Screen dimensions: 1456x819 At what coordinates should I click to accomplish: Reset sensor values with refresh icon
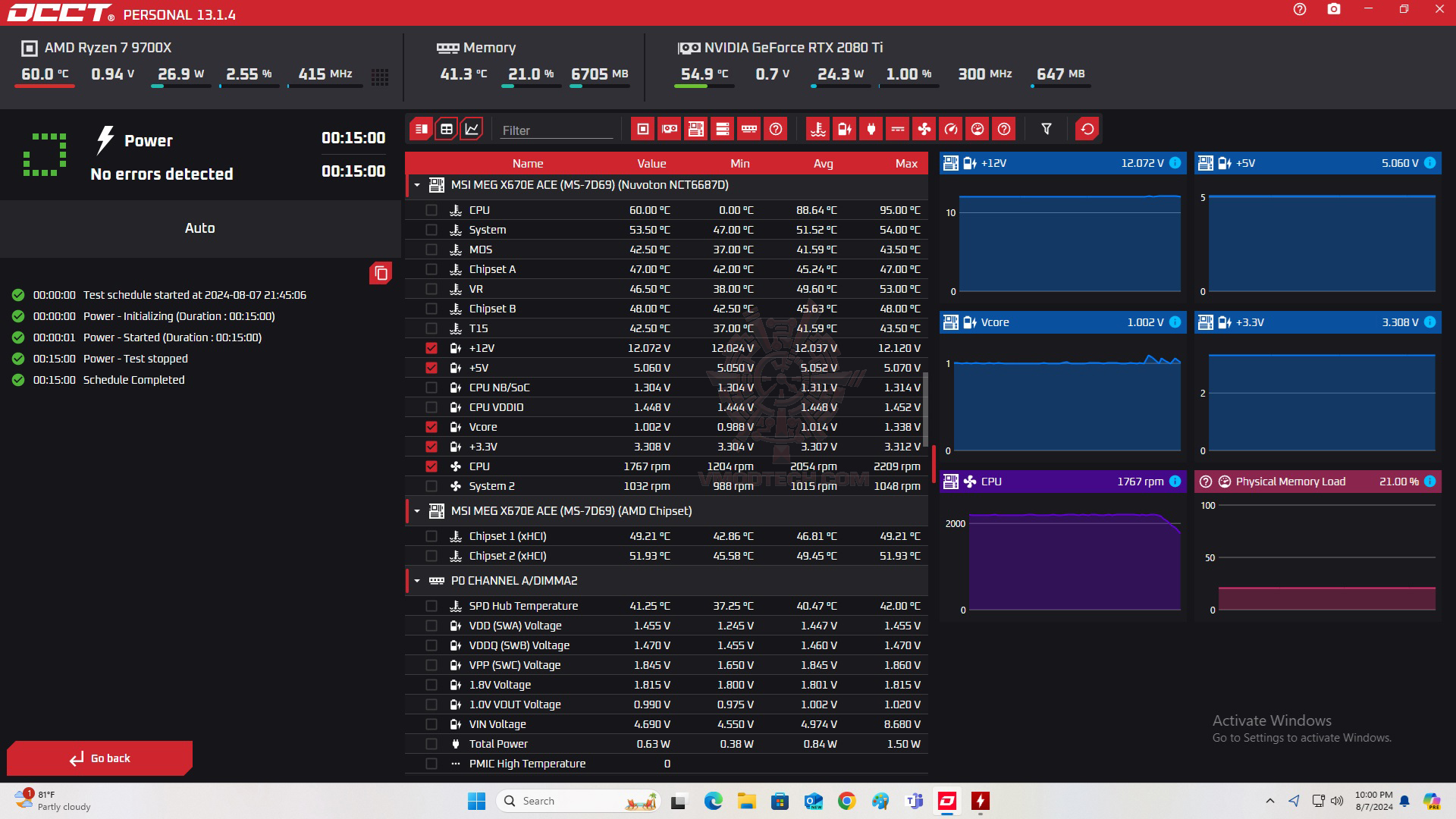tap(1087, 129)
